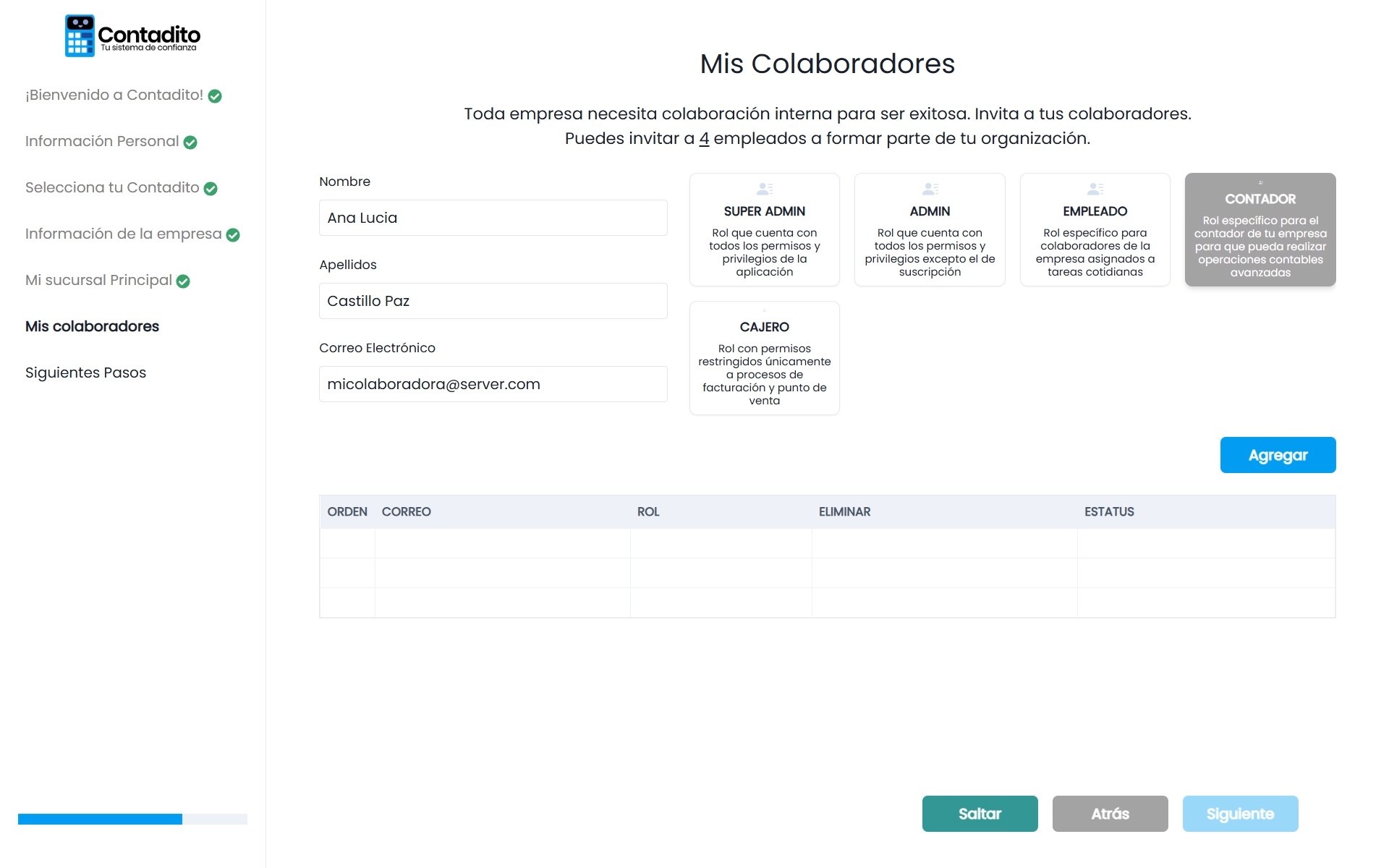Click the Saltar button
Viewport: 1389px width, 868px height.
(980, 814)
